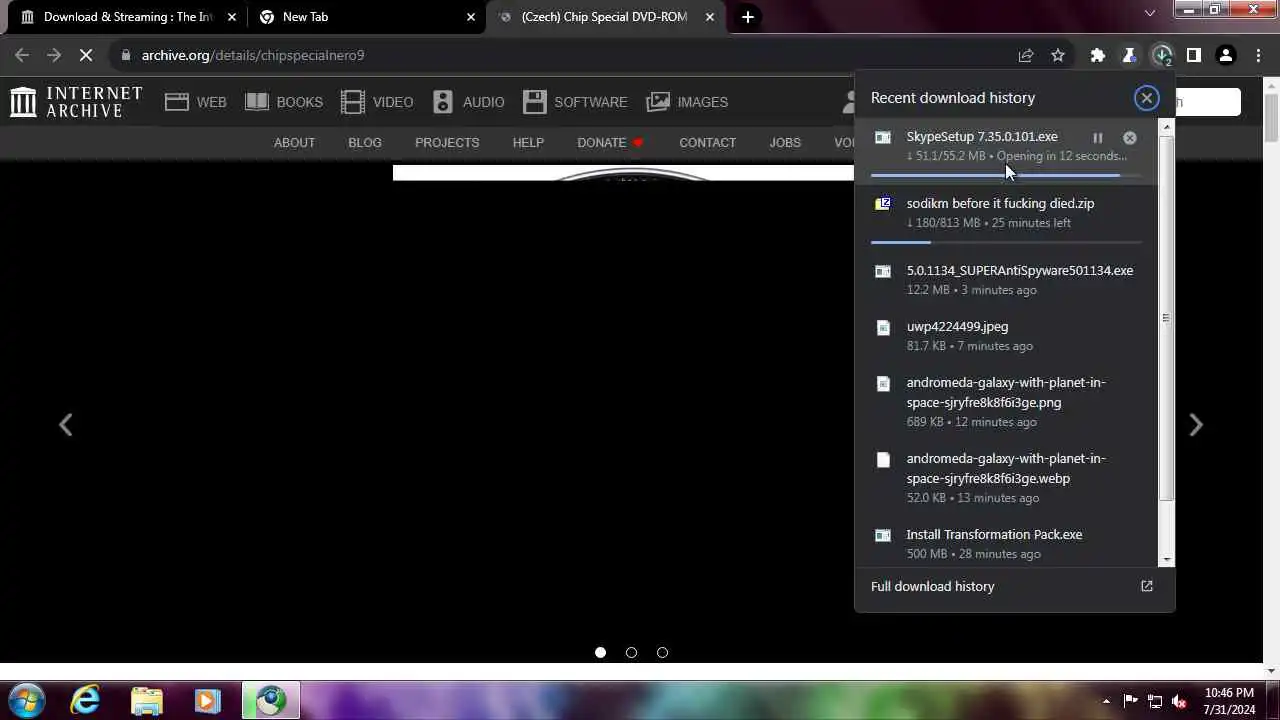Open the JOBS link
This screenshot has width=1280, height=720.
coord(785,143)
